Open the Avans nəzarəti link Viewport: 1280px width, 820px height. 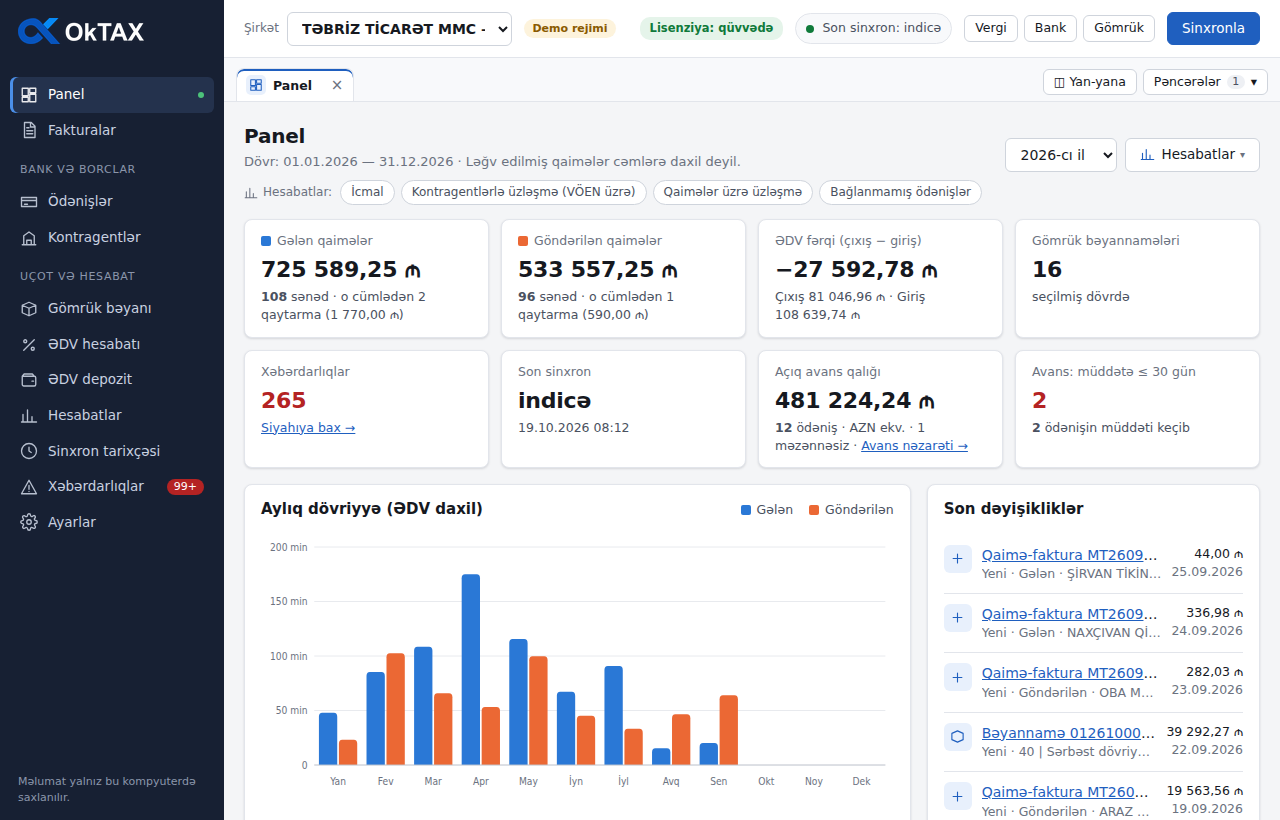914,446
